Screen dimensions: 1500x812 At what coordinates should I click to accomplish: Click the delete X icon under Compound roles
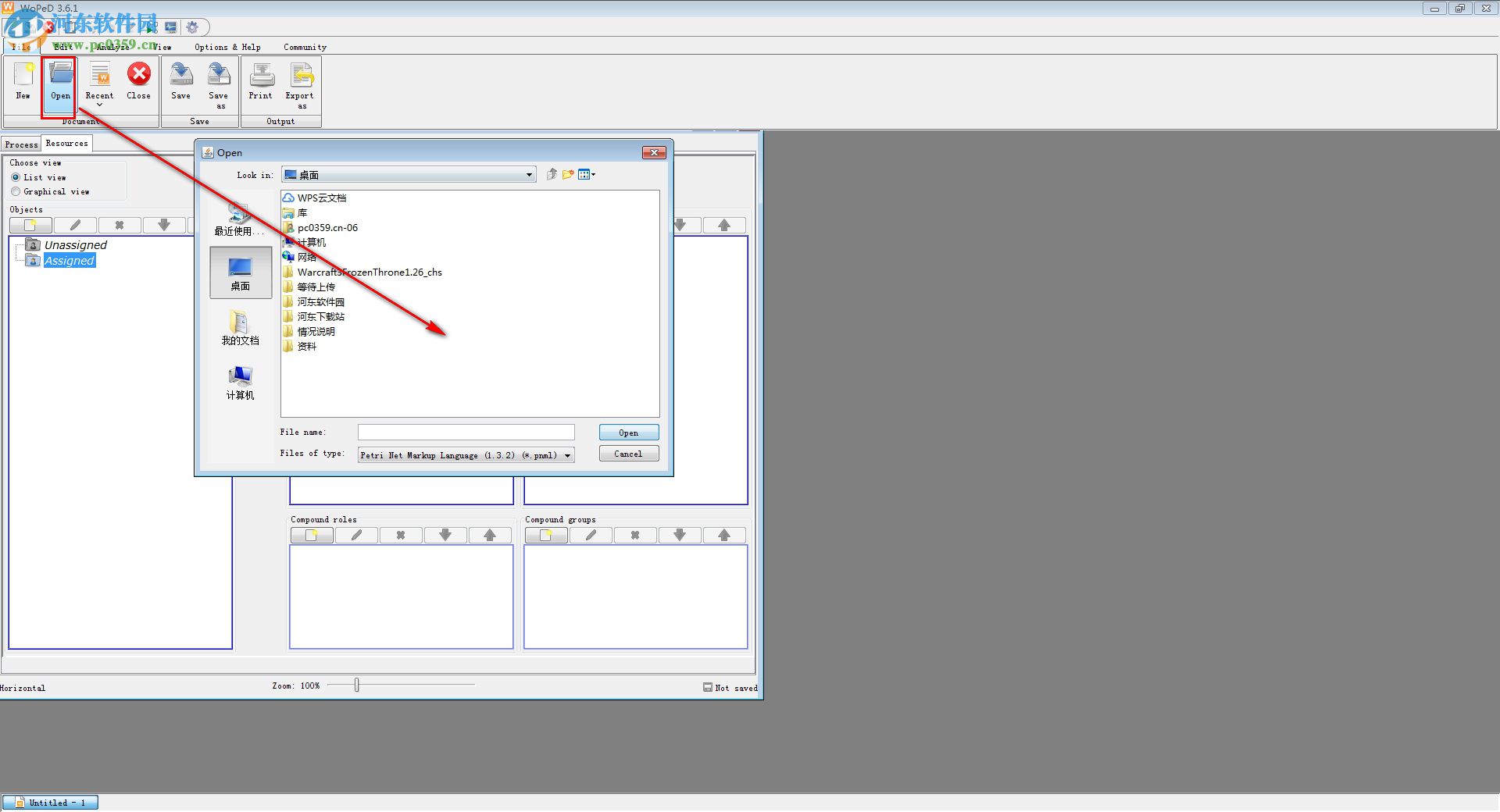click(401, 535)
